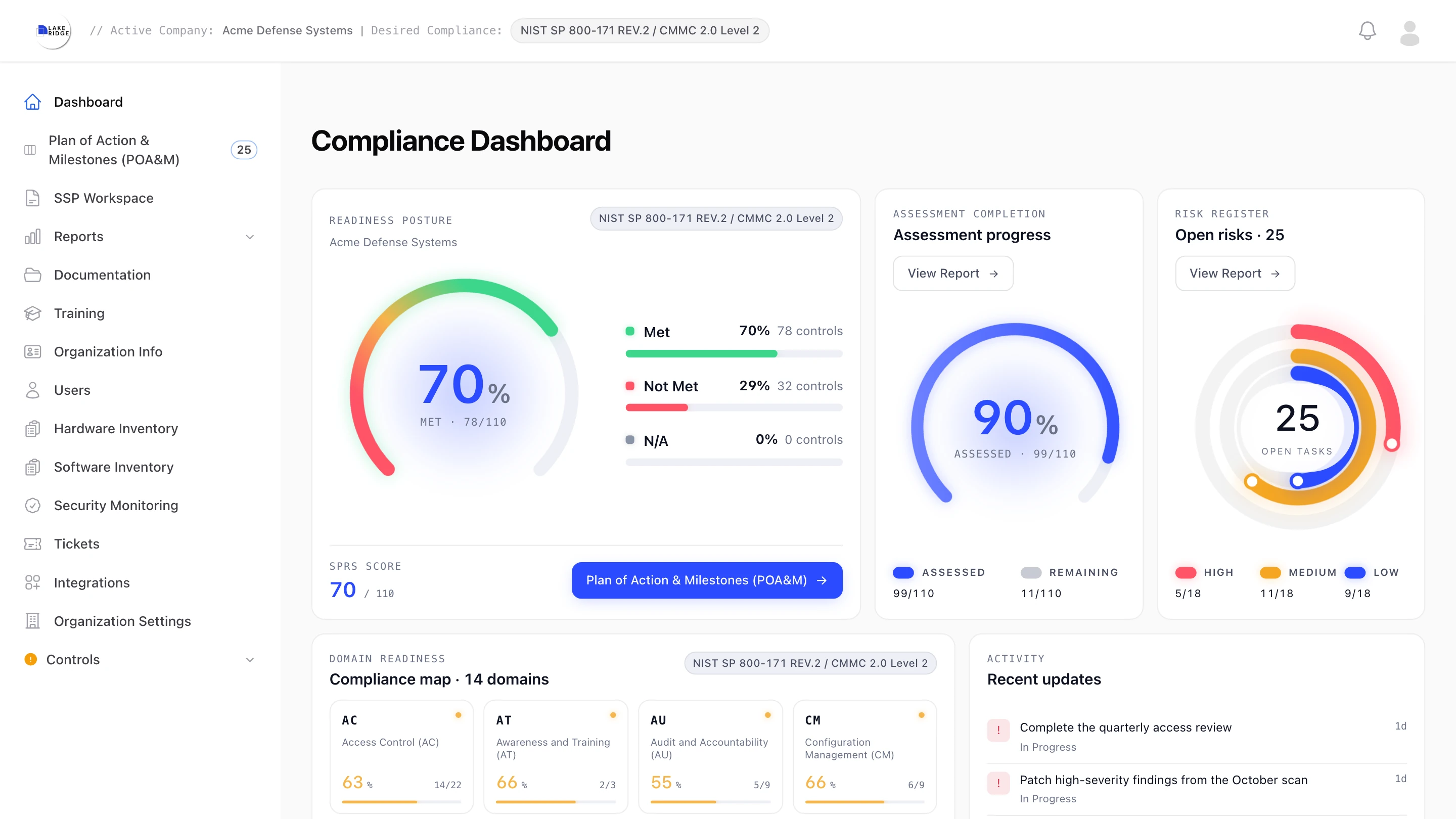Click 'Acme Defense Systems' in header
This screenshot has height=819, width=1456.
(287, 30)
